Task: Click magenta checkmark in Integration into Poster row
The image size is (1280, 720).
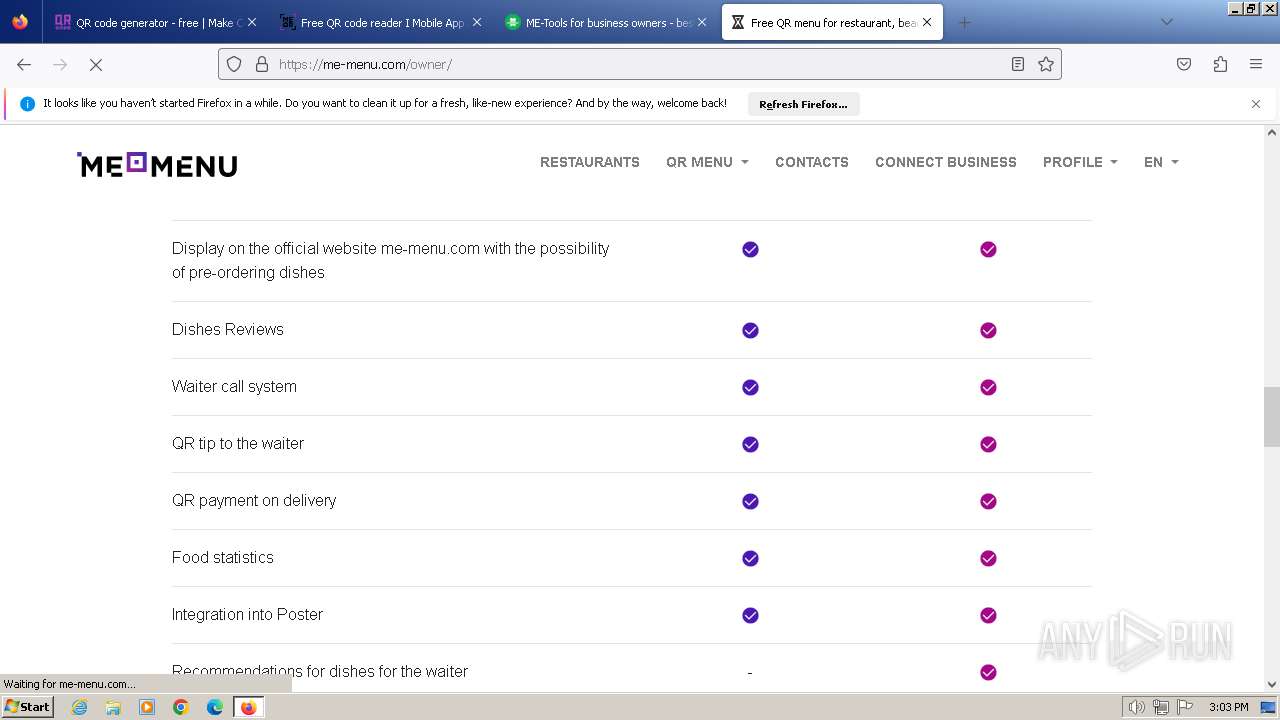Action: point(988,615)
